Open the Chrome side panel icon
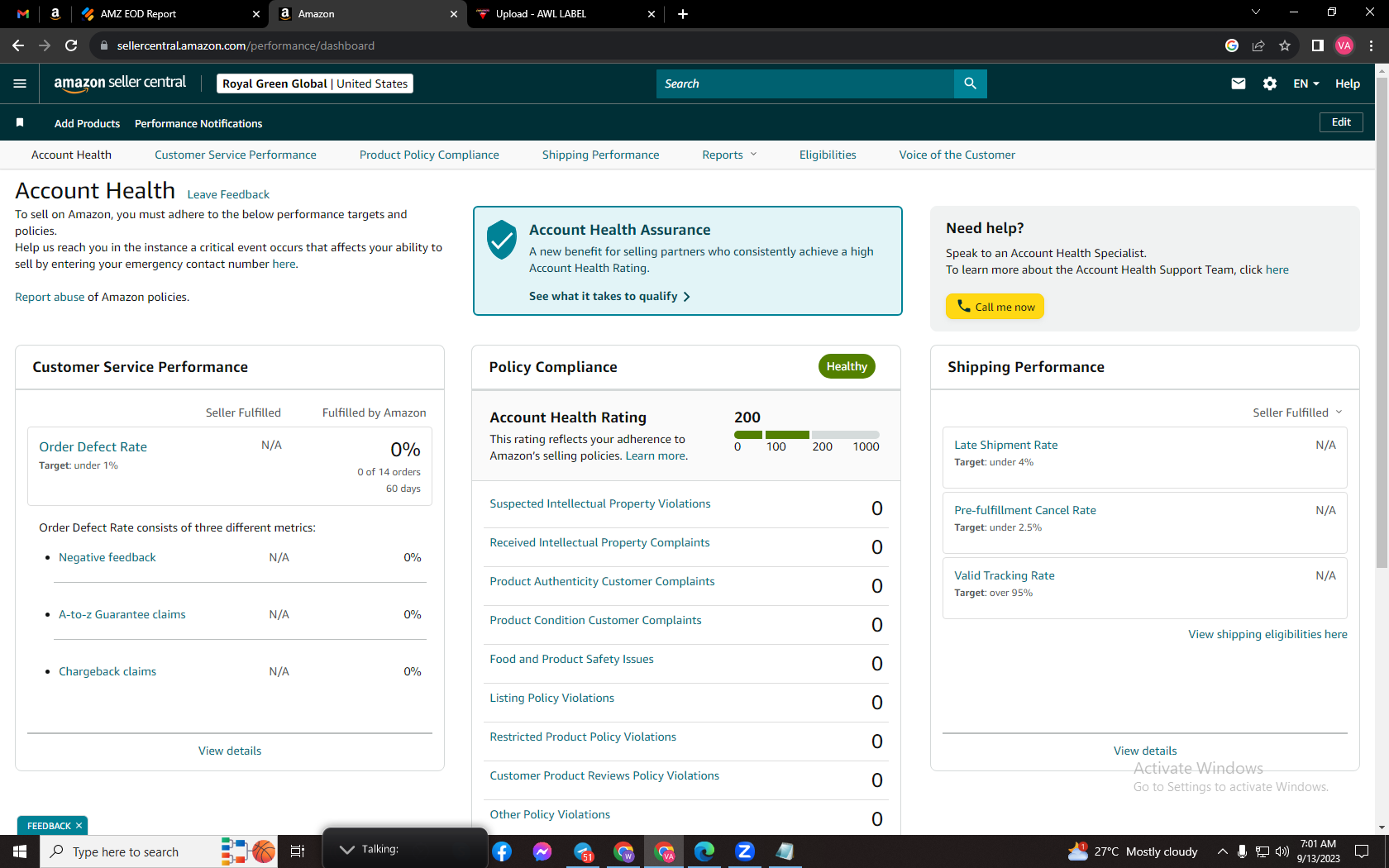The height and width of the screenshot is (868, 1389). 1318,45
